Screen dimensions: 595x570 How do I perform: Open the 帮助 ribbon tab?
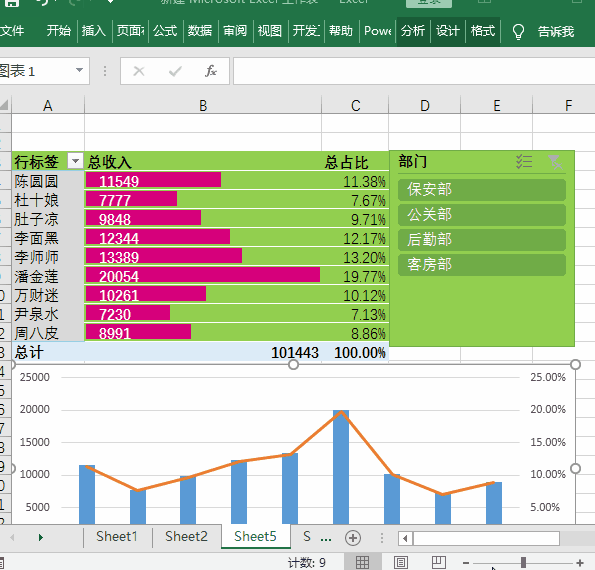[x=341, y=31]
